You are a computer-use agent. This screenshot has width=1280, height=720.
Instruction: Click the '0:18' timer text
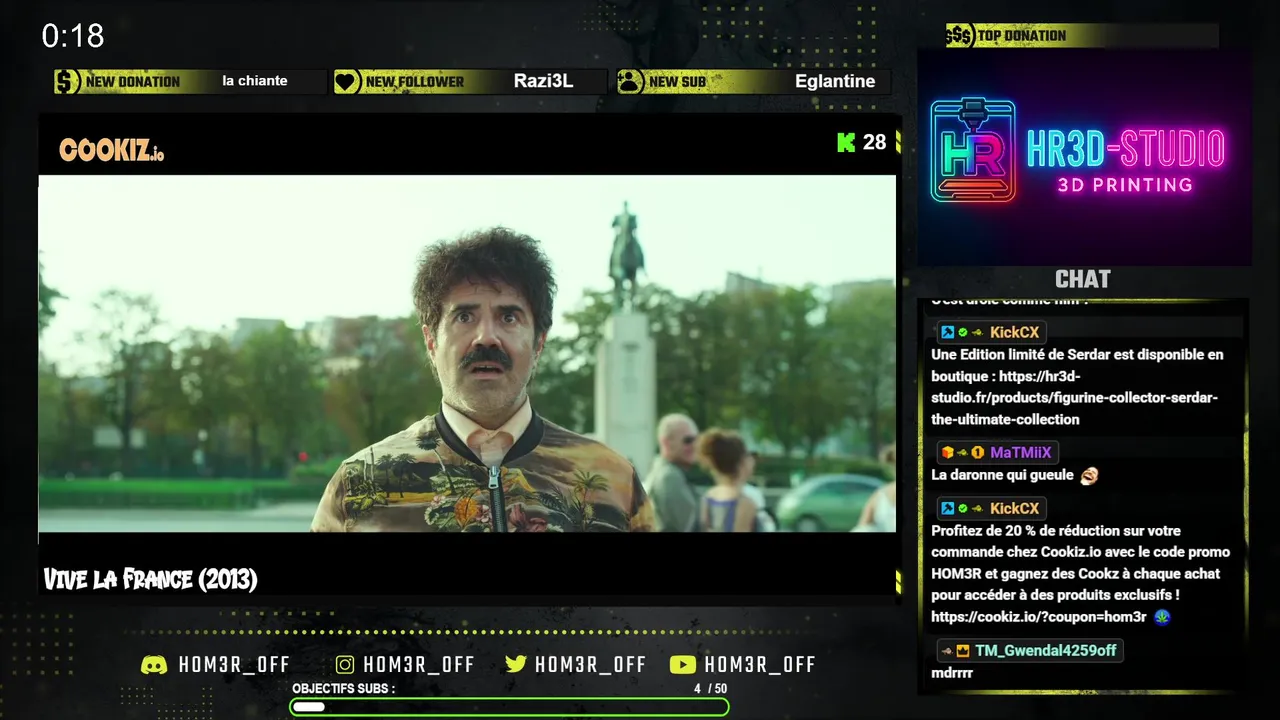click(73, 36)
